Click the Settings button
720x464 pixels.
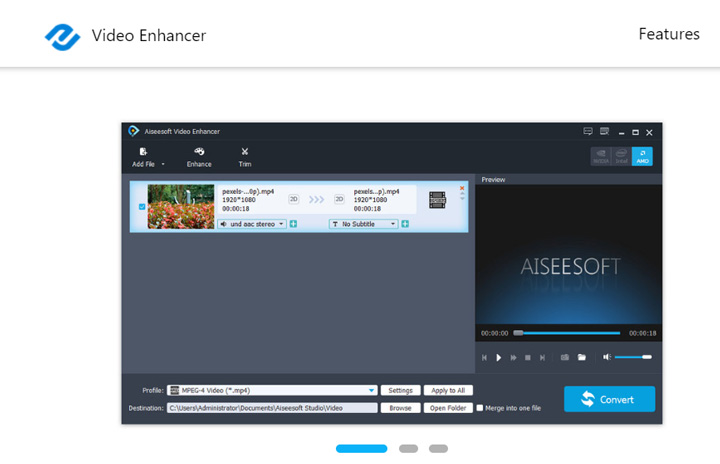(400, 390)
